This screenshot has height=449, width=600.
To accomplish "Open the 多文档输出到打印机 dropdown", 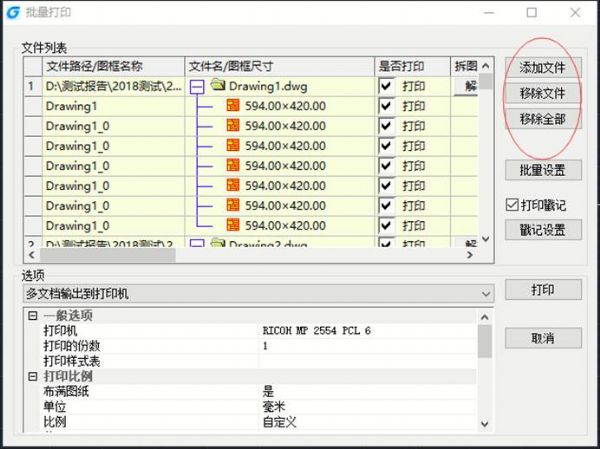I will (486, 293).
